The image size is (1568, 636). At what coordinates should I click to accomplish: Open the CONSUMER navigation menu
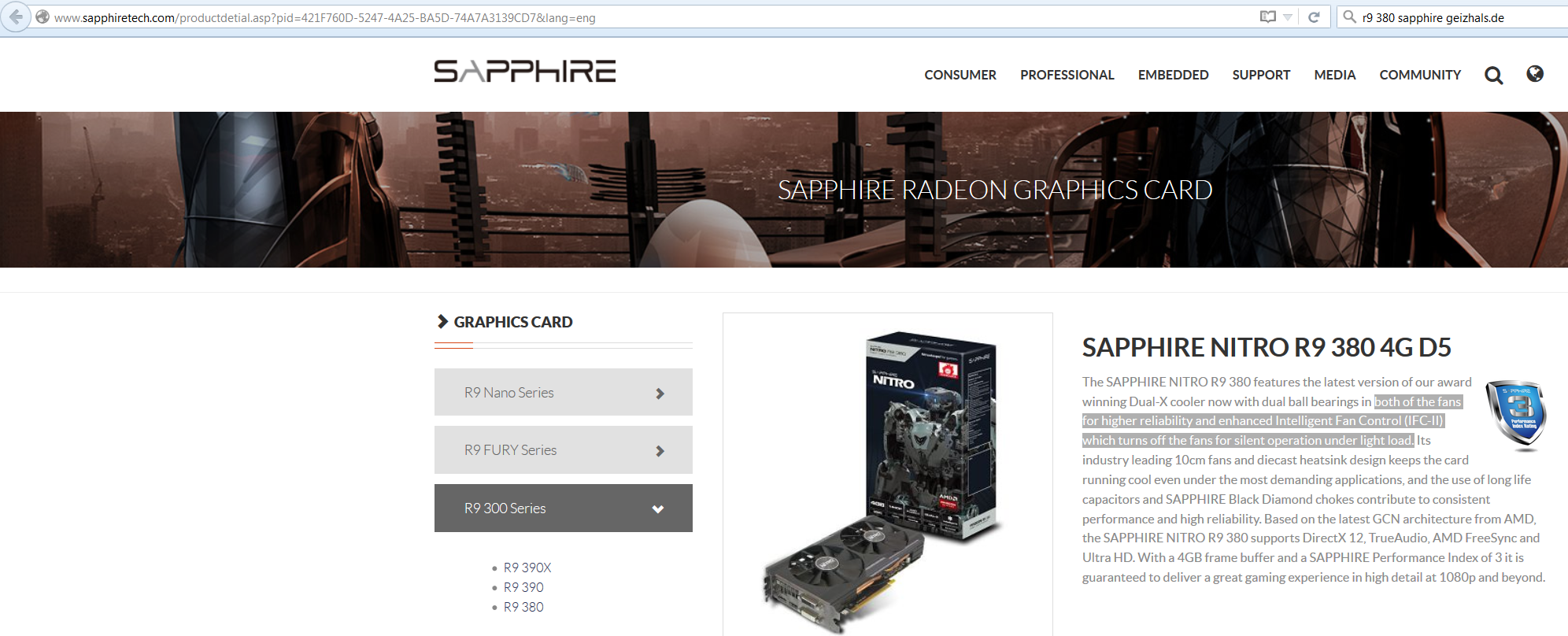coord(960,75)
